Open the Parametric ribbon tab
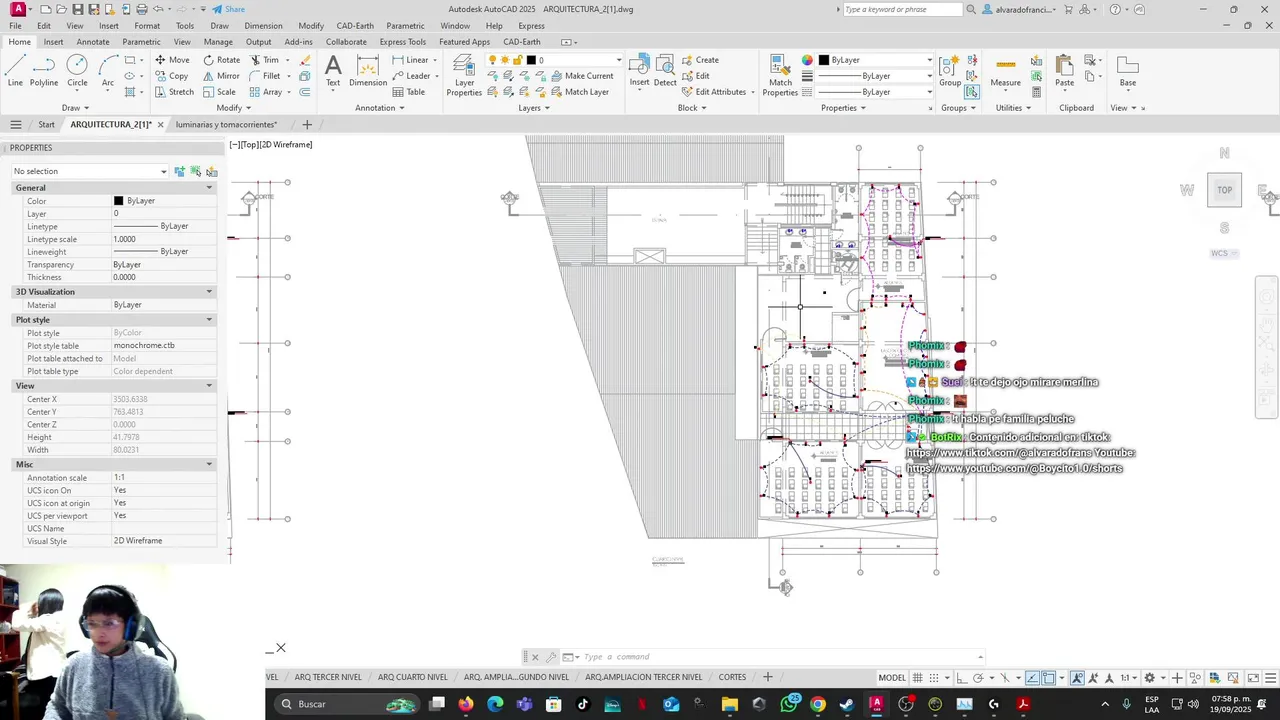The height and width of the screenshot is (720, 1280). (x=141, y=42)
